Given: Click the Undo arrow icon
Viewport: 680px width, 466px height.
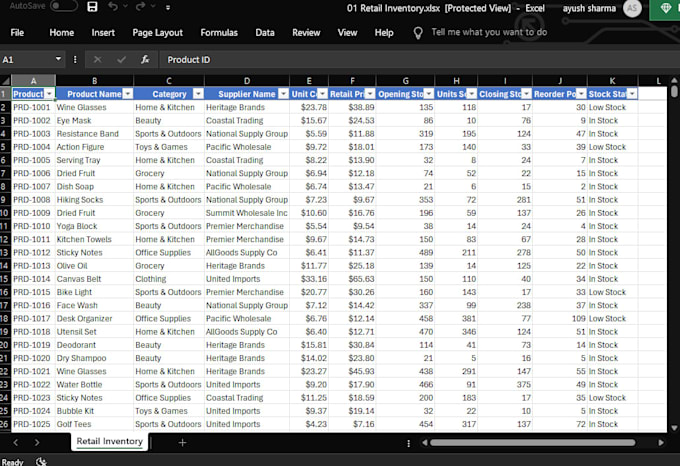Looking at the screenshot, I should (x=113, y=7).
